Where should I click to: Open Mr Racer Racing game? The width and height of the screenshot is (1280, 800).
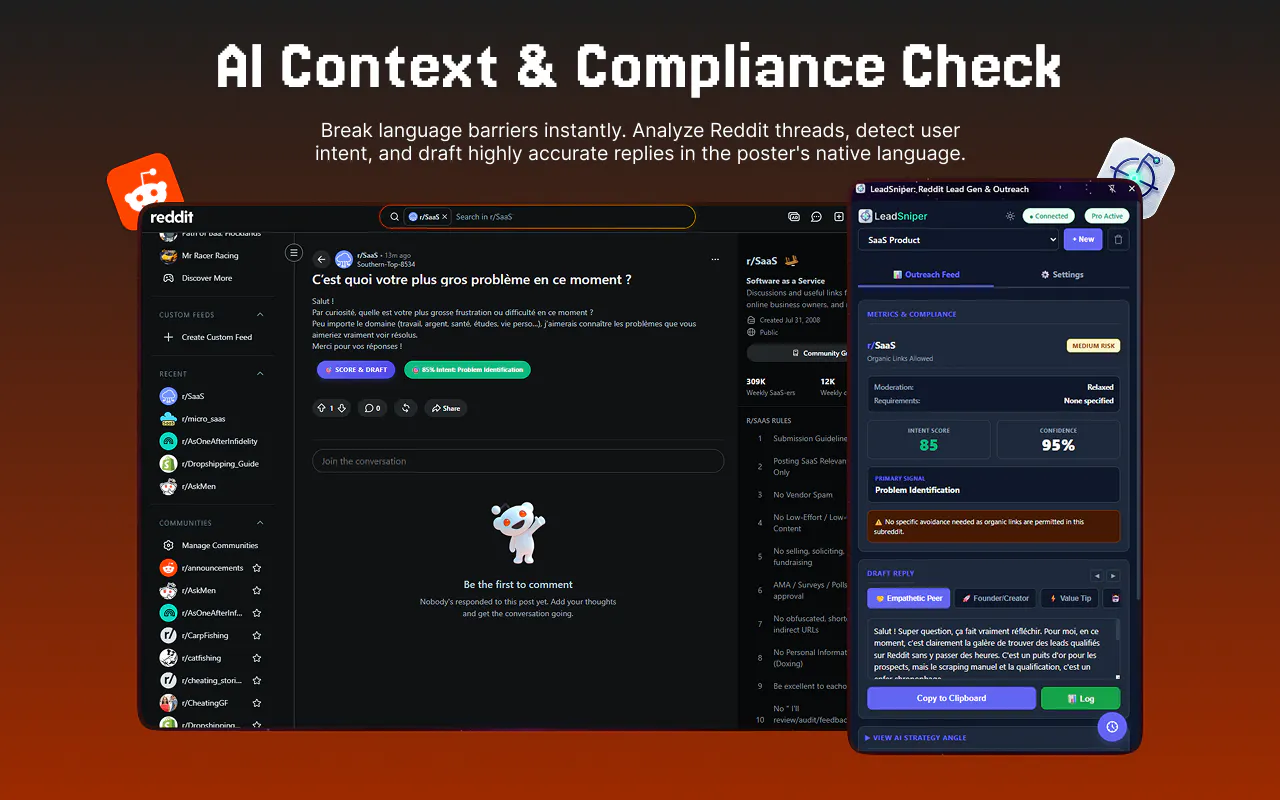(x=210, y=256)
